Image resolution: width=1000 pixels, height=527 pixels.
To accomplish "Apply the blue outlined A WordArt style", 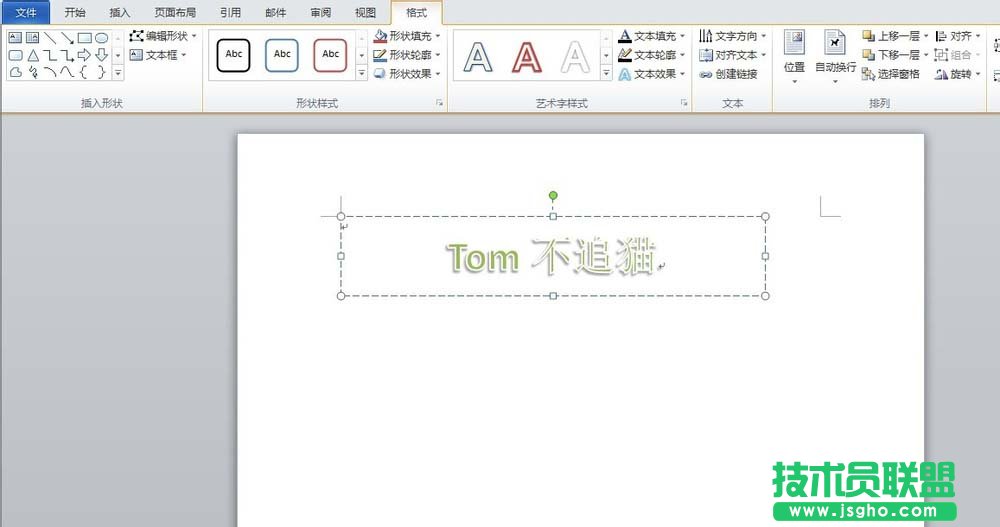I will 478,56.
